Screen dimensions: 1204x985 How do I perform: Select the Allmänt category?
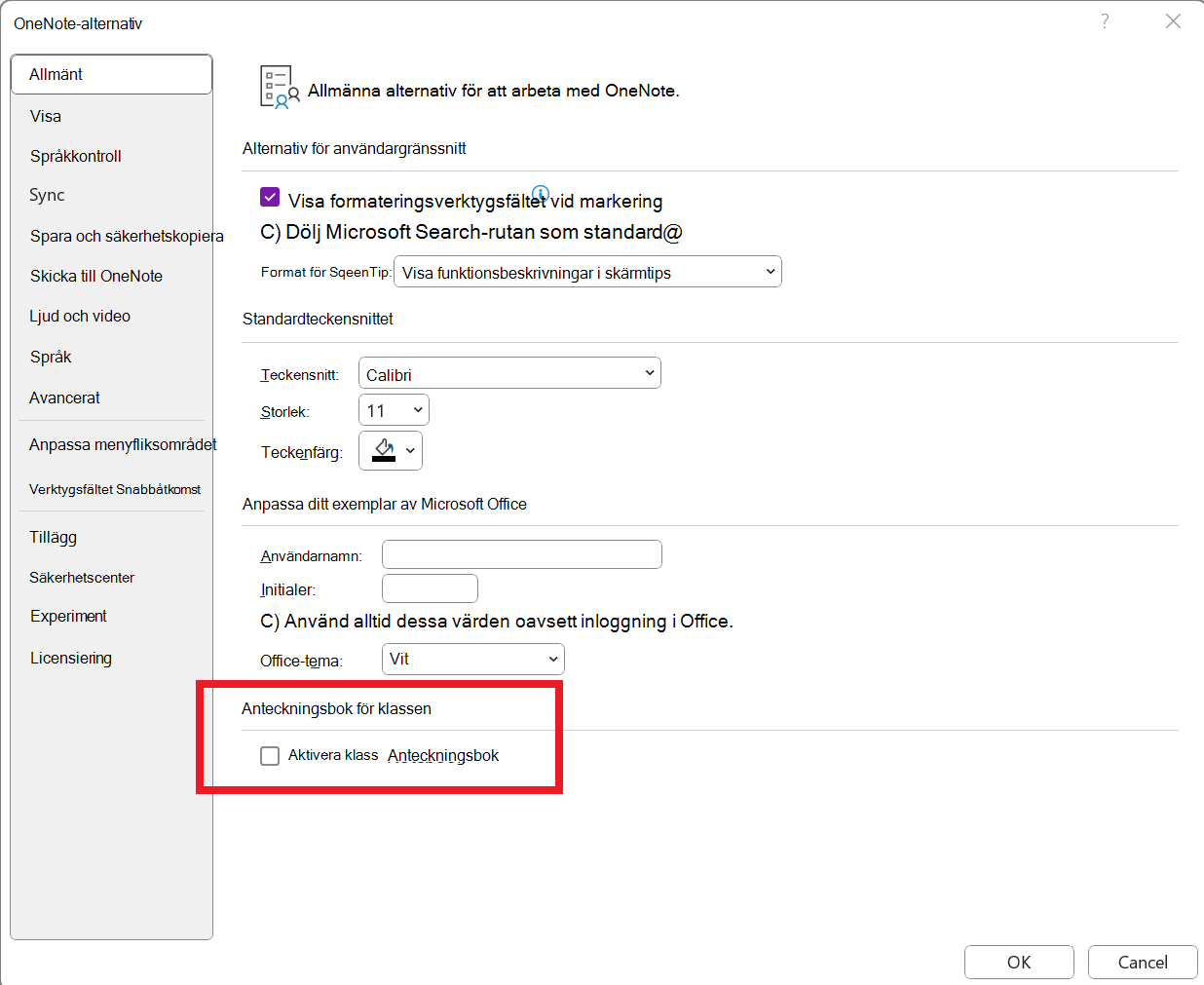pos(111,74)
